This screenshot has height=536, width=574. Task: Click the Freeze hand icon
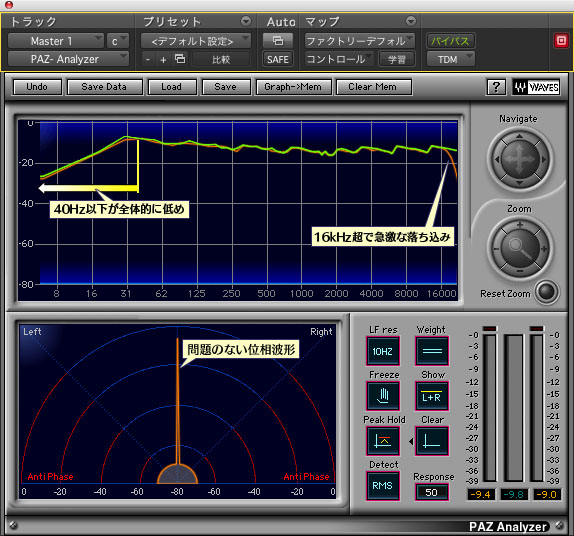pos(383,396)
